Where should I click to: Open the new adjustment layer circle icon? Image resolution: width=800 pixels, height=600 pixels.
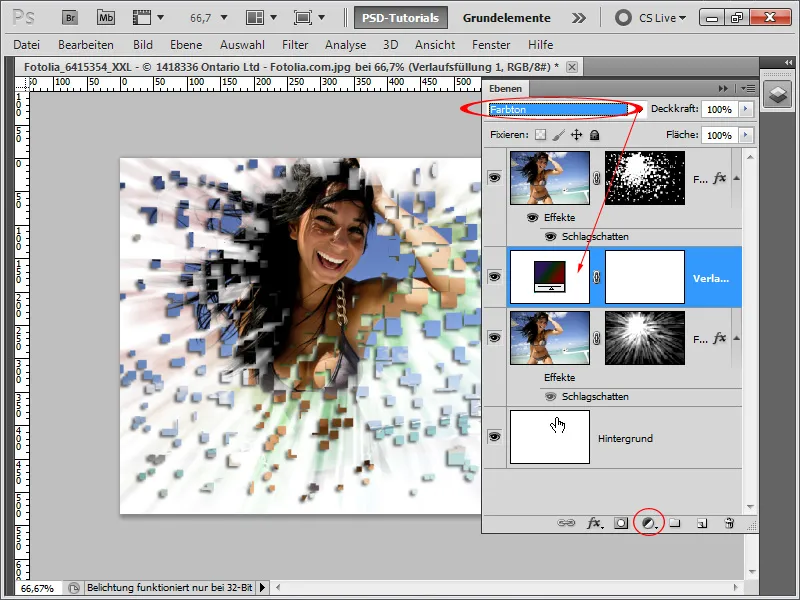coord(647,522)
